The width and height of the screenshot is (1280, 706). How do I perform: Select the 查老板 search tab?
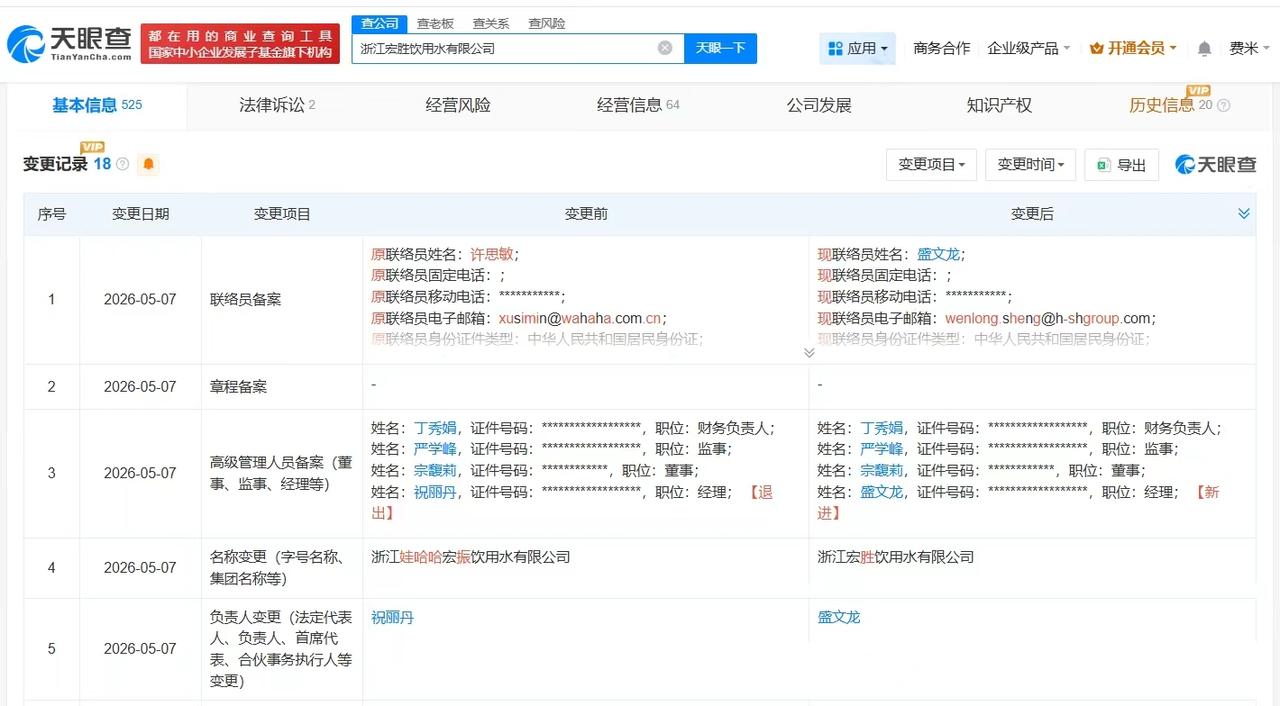pos(435,23)
